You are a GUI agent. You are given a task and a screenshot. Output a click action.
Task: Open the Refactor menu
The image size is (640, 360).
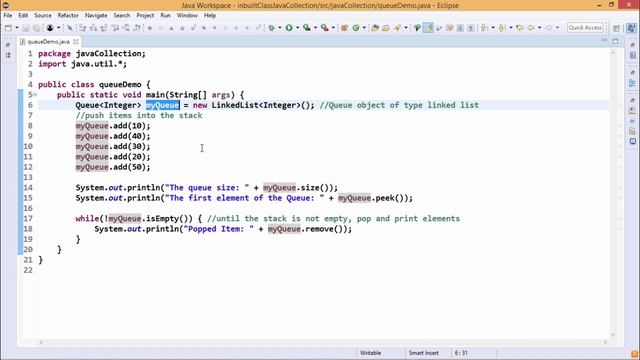click(x=68, y=16)
